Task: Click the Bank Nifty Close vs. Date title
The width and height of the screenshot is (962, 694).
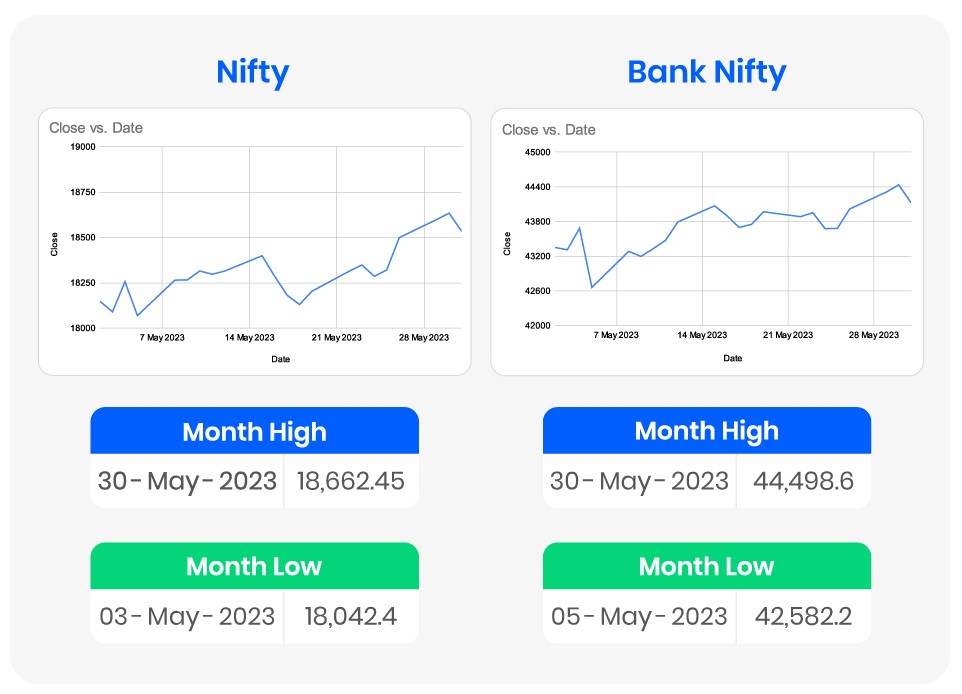Action: tap(548, 130)
